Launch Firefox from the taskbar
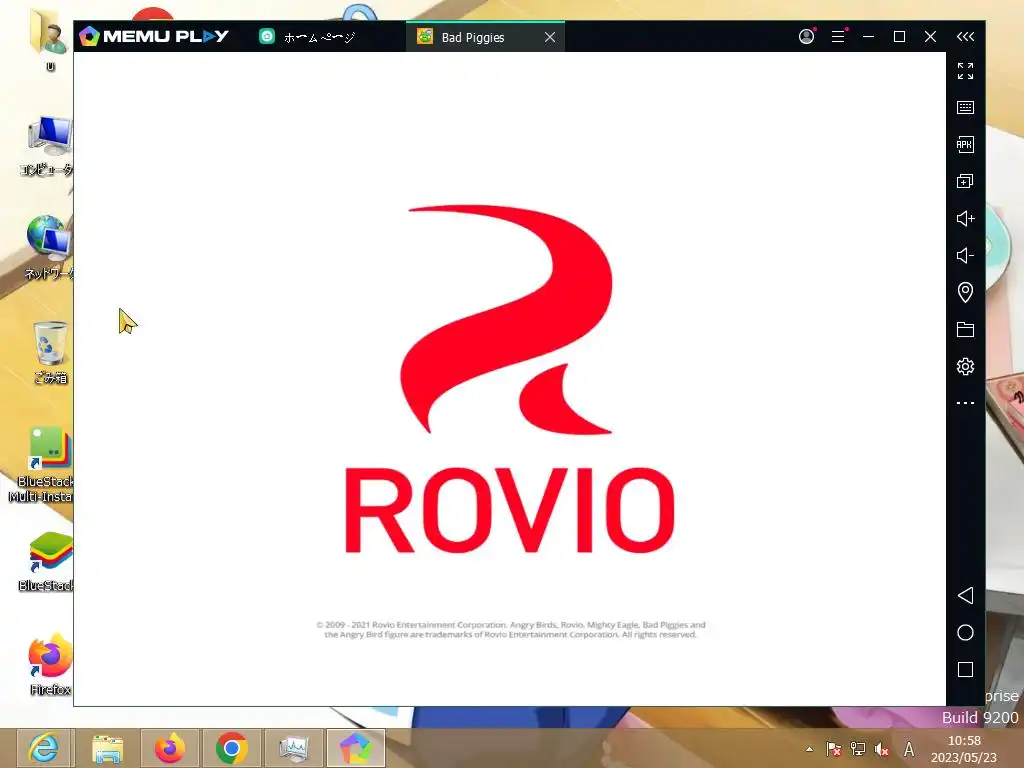 pyautogui.click(x=169, y=748)
